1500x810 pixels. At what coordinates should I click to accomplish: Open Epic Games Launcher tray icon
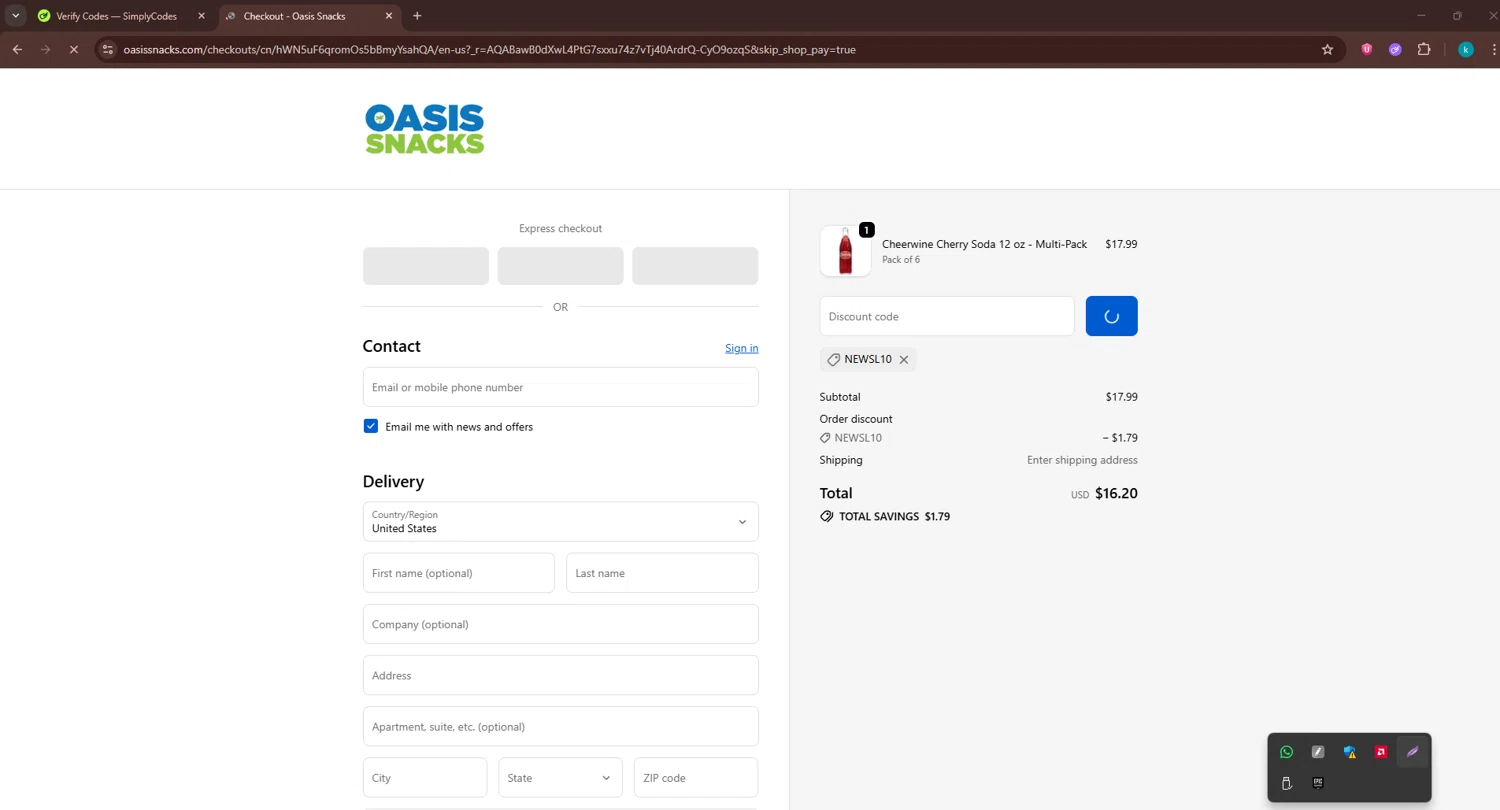[1318, 783]
